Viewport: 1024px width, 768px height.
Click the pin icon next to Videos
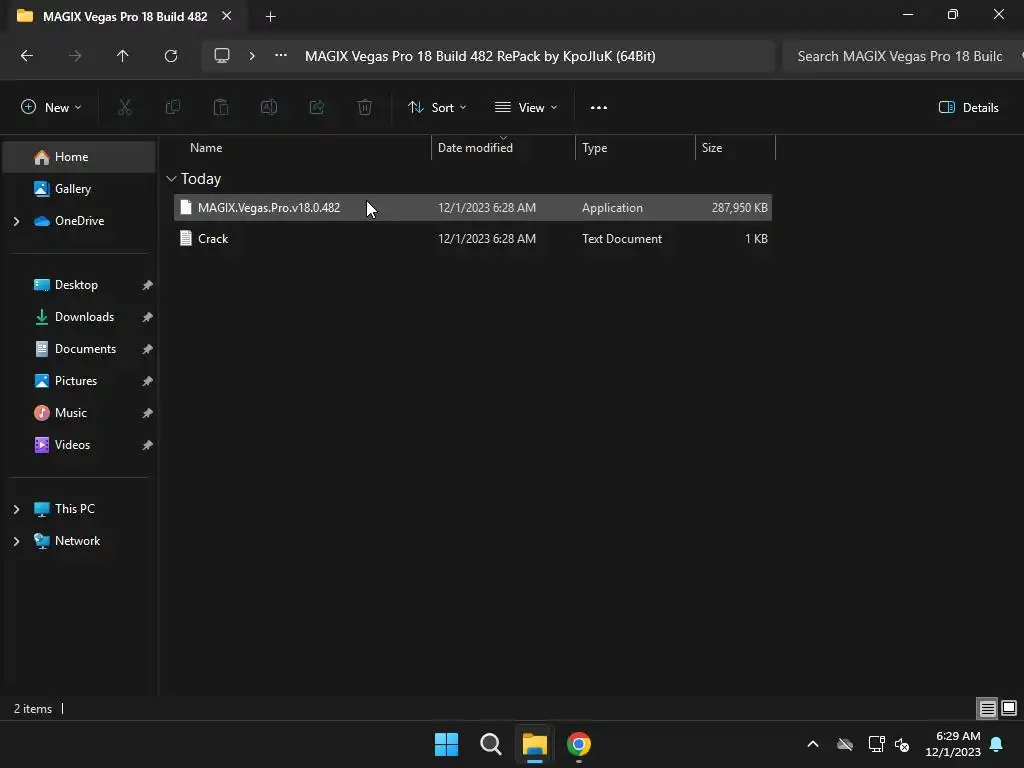tap(148, 445)
